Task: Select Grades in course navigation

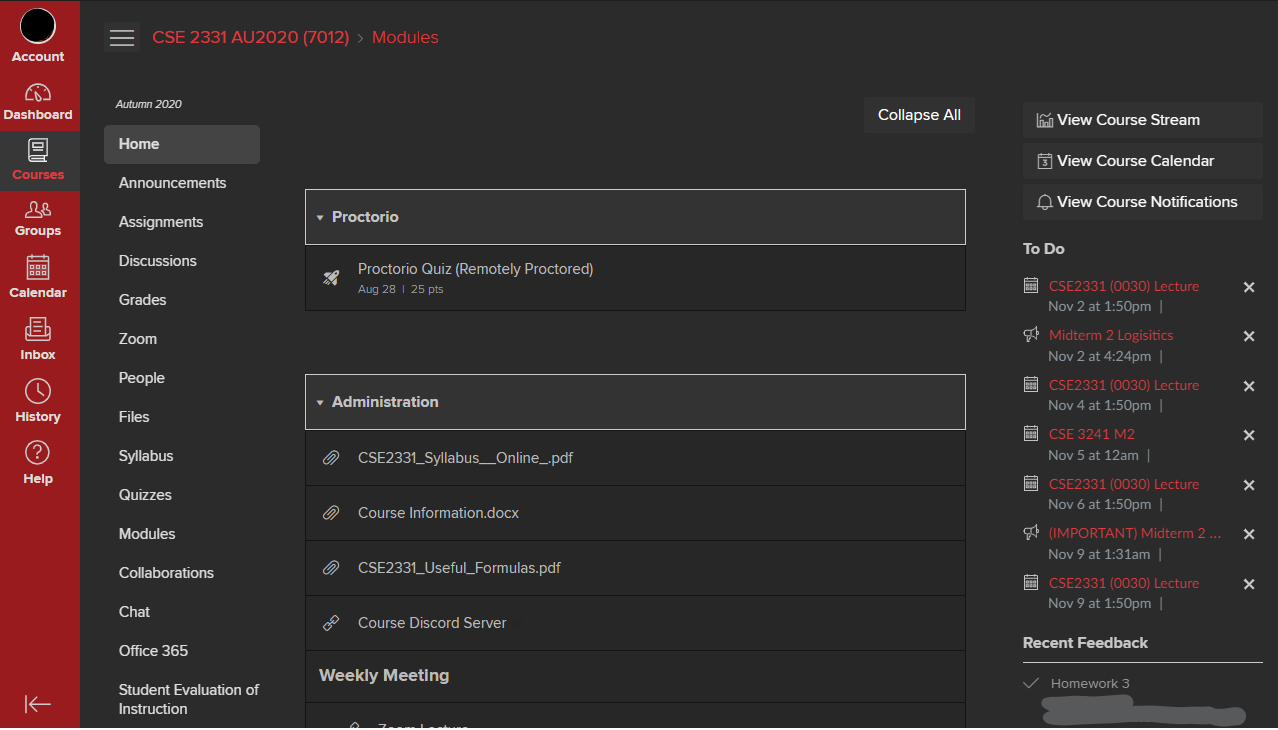Action: [143, 300]
